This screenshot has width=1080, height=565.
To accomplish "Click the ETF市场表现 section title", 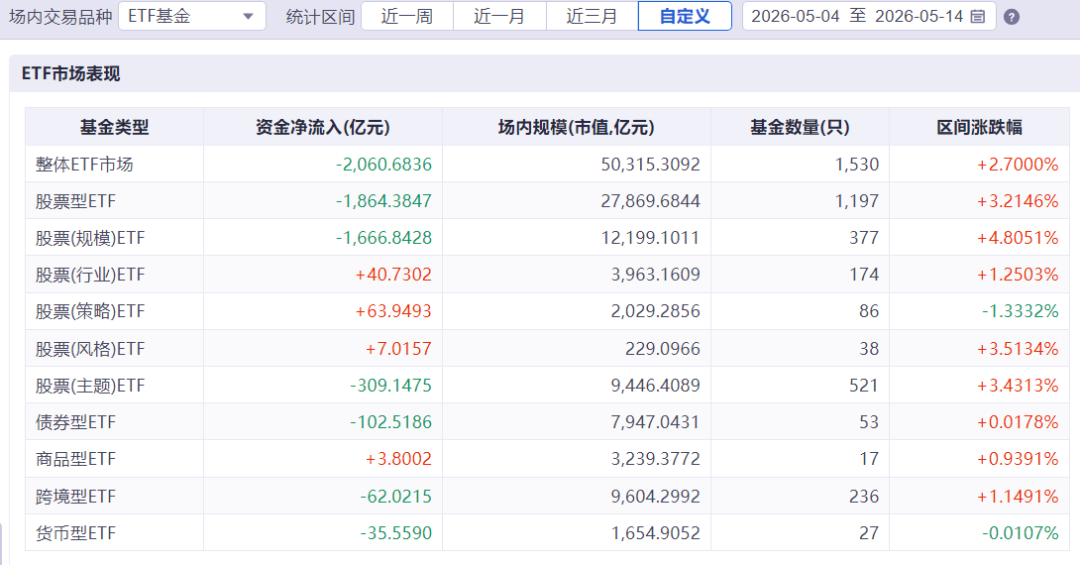I will point(71,74).
